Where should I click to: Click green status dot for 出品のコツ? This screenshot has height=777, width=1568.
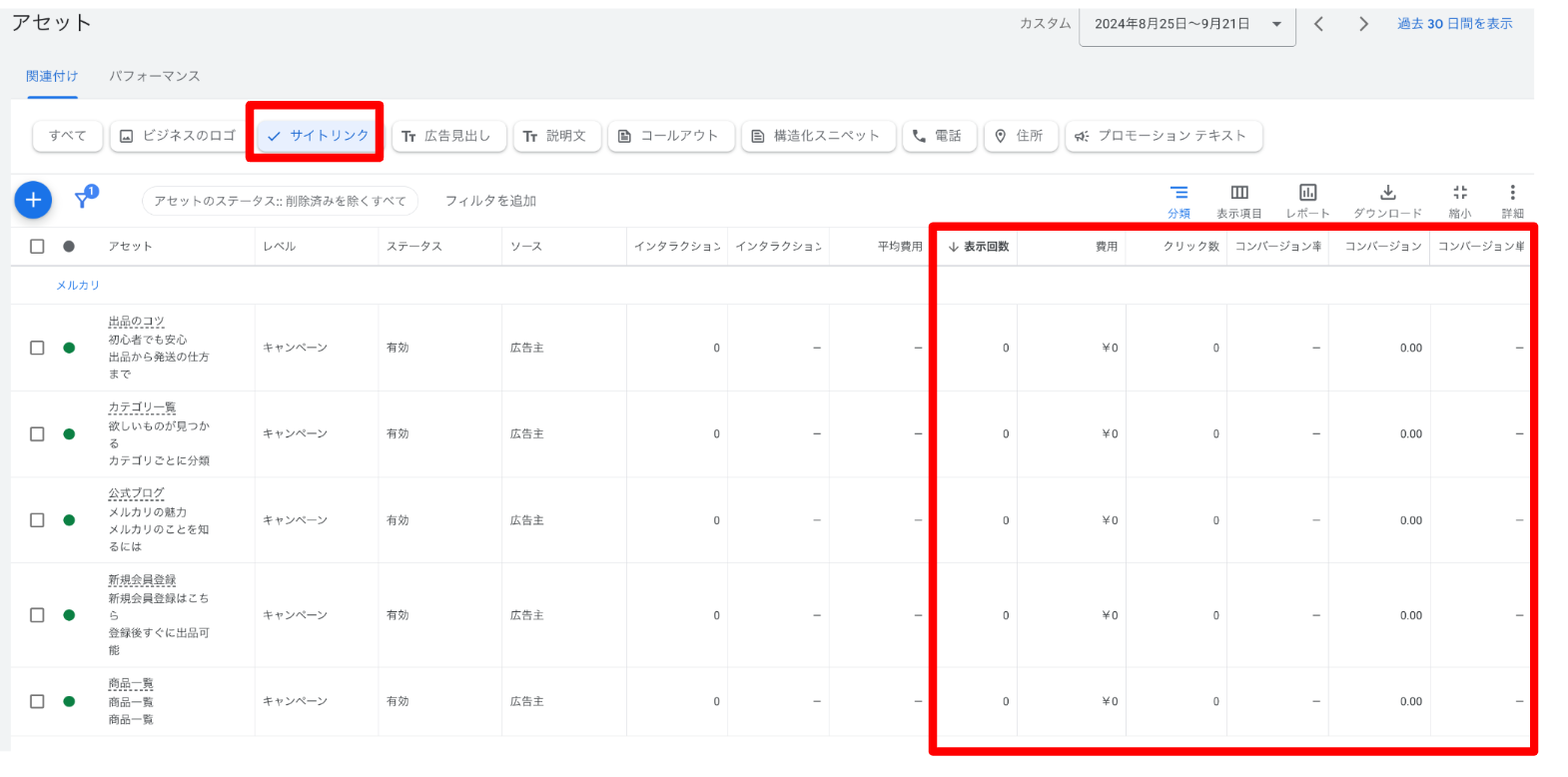coord(69,348)
